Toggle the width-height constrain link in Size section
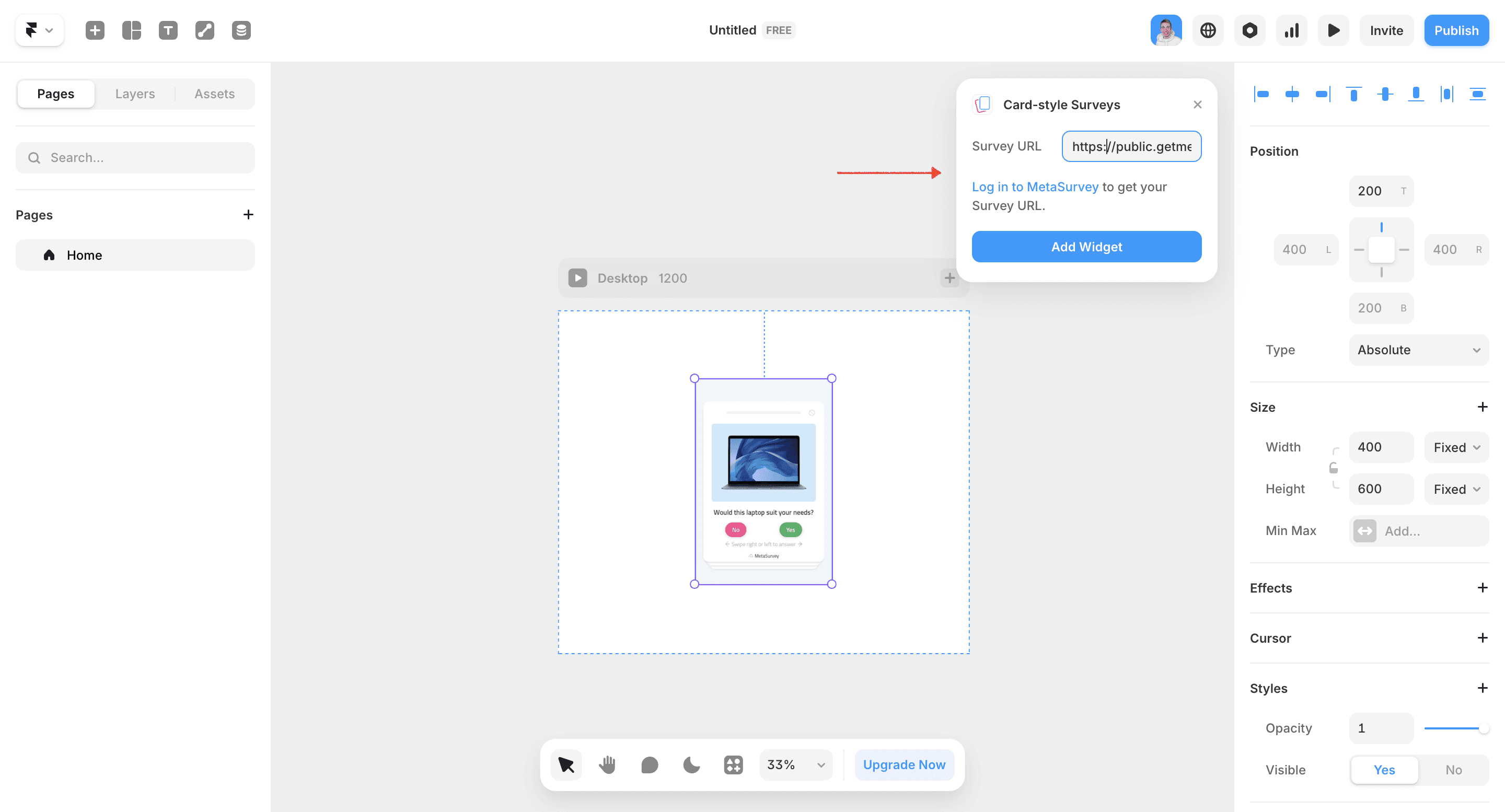This screenshot has height=812, width=1505. tap(1334, 467)
